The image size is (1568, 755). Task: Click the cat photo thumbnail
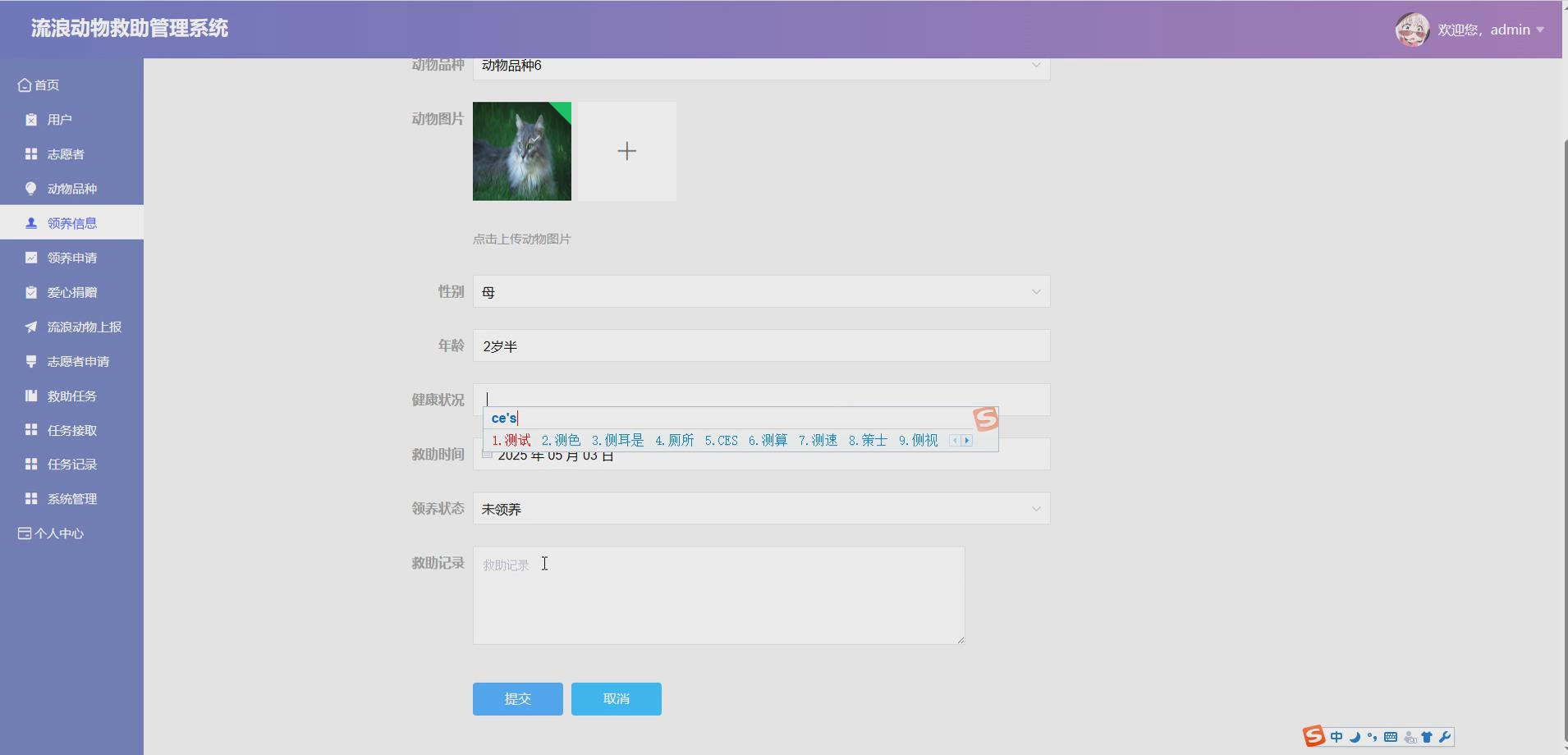[x=521, y=151]
